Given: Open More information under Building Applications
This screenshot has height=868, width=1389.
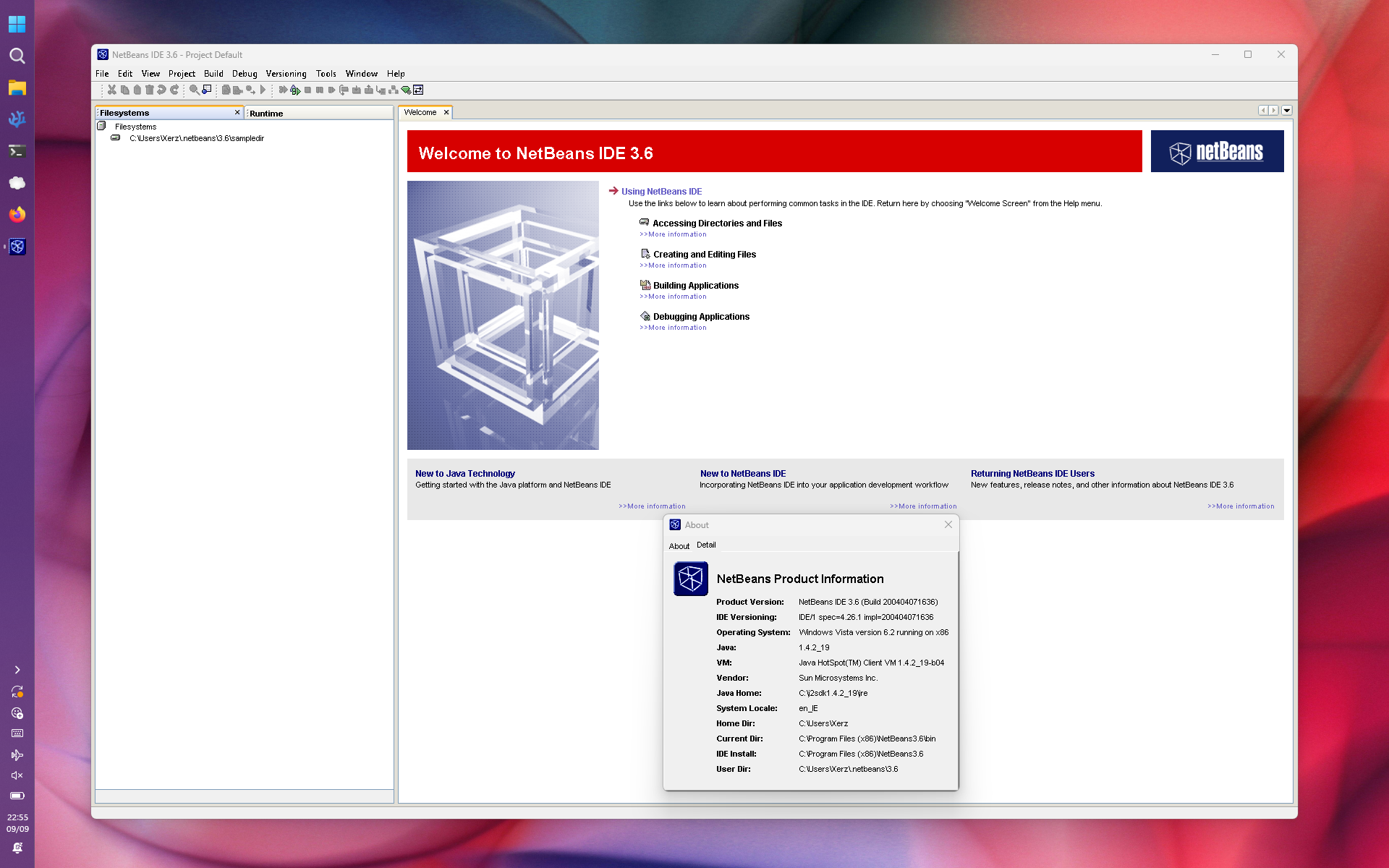Looking at the screenshot, I should (x=673, y=297).
